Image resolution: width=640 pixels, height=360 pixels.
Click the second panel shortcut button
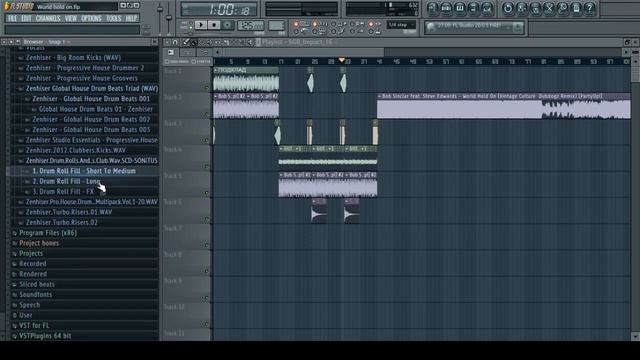coord(446,8)
